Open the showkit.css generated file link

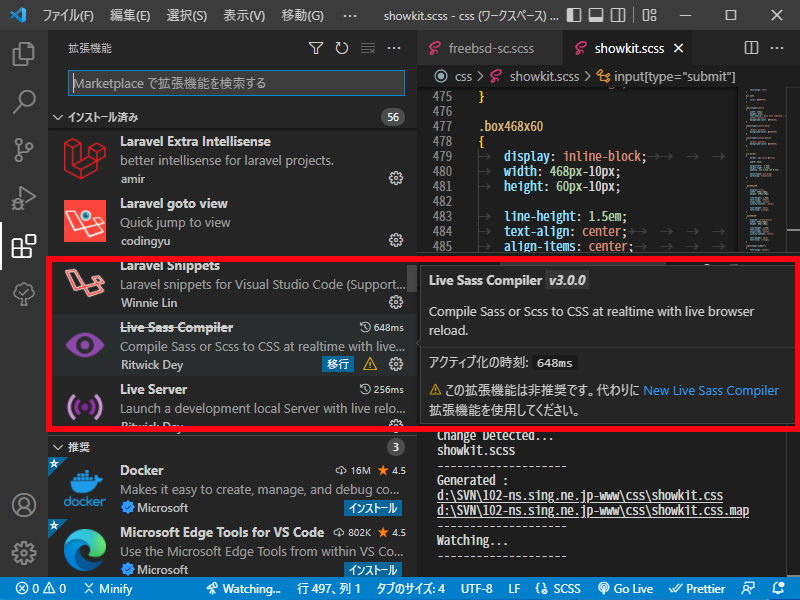point(580,495)
